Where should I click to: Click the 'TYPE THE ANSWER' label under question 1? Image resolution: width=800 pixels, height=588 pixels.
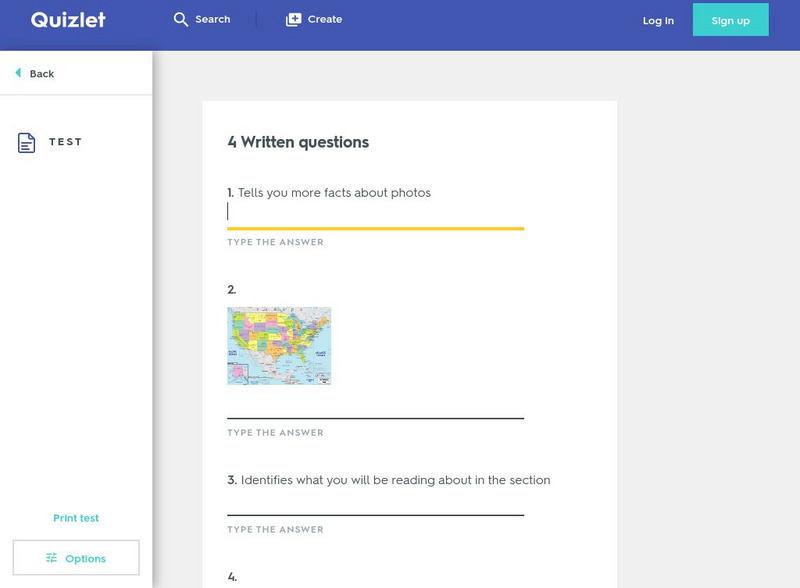[276, 242]
